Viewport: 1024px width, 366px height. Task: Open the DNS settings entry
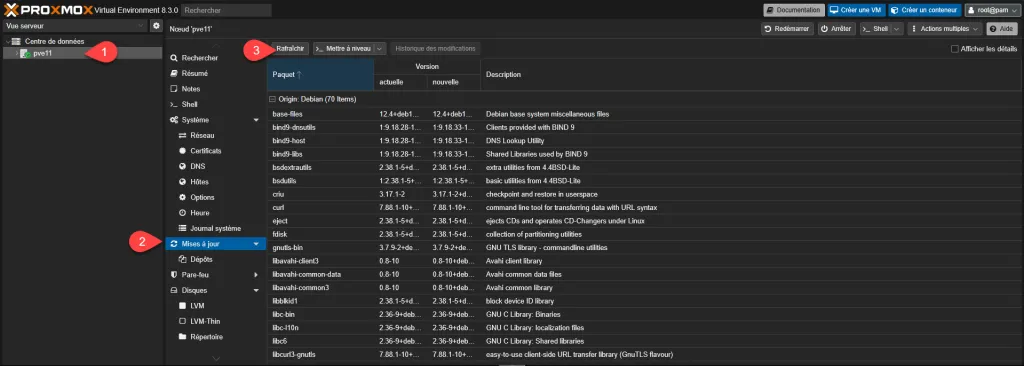click(x=197, y=166)
